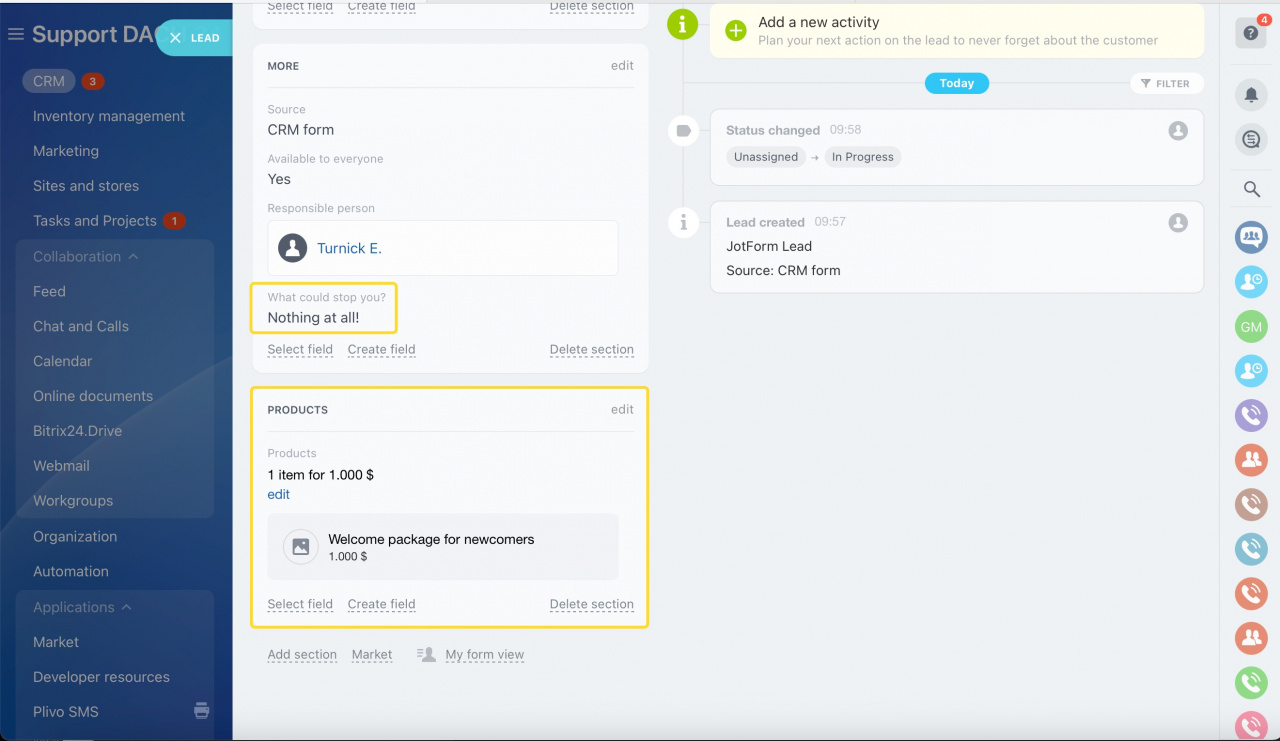Open Online documents
Image resolution: width=1280 pixels, height=741 pixels.
click(x=93, y=396)
